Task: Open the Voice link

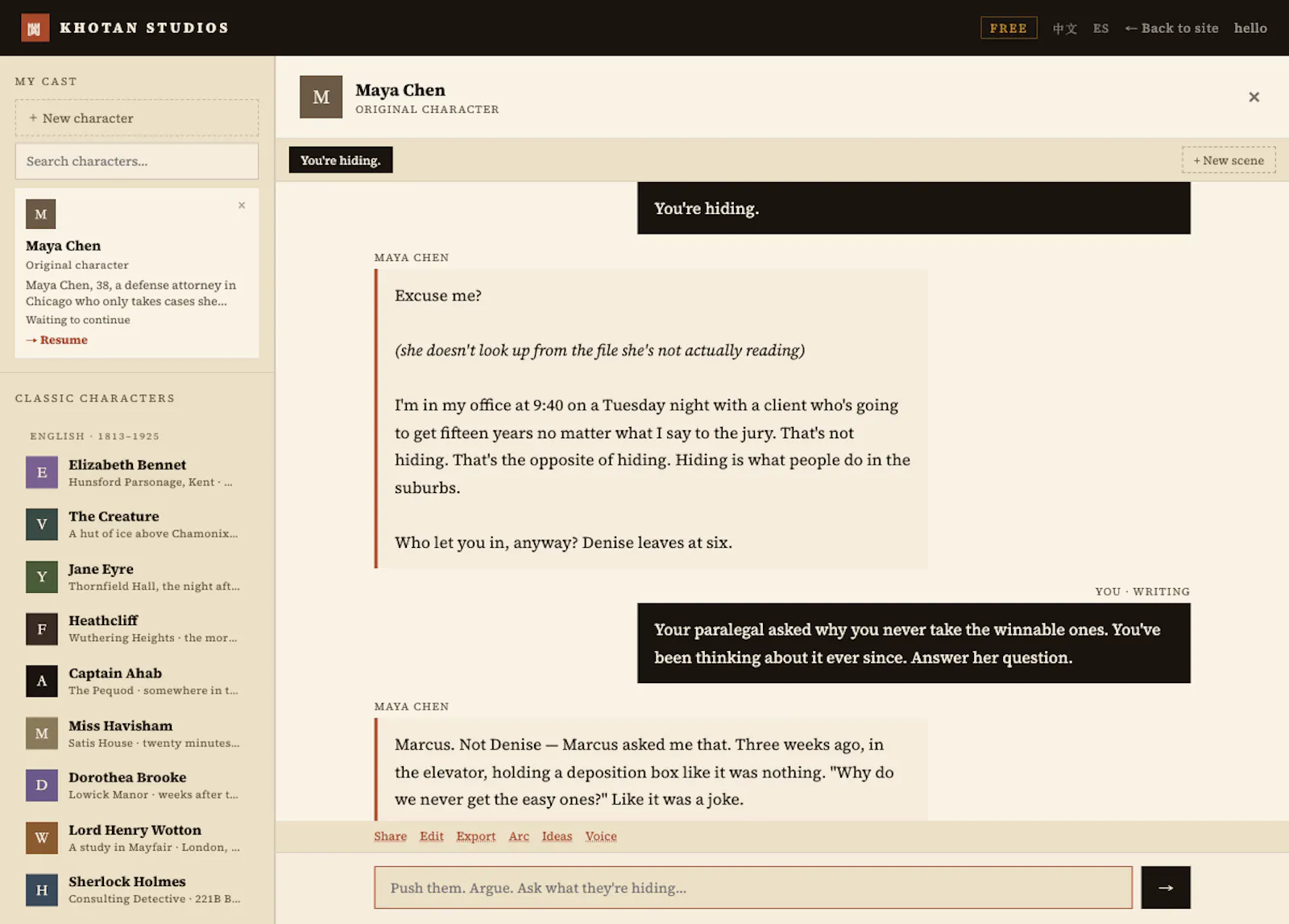Action: (x=601, y=836)
